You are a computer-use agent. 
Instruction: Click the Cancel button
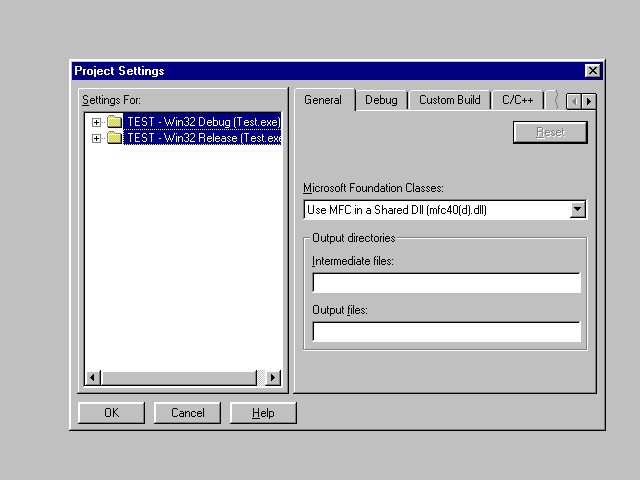tap(187, 413)
